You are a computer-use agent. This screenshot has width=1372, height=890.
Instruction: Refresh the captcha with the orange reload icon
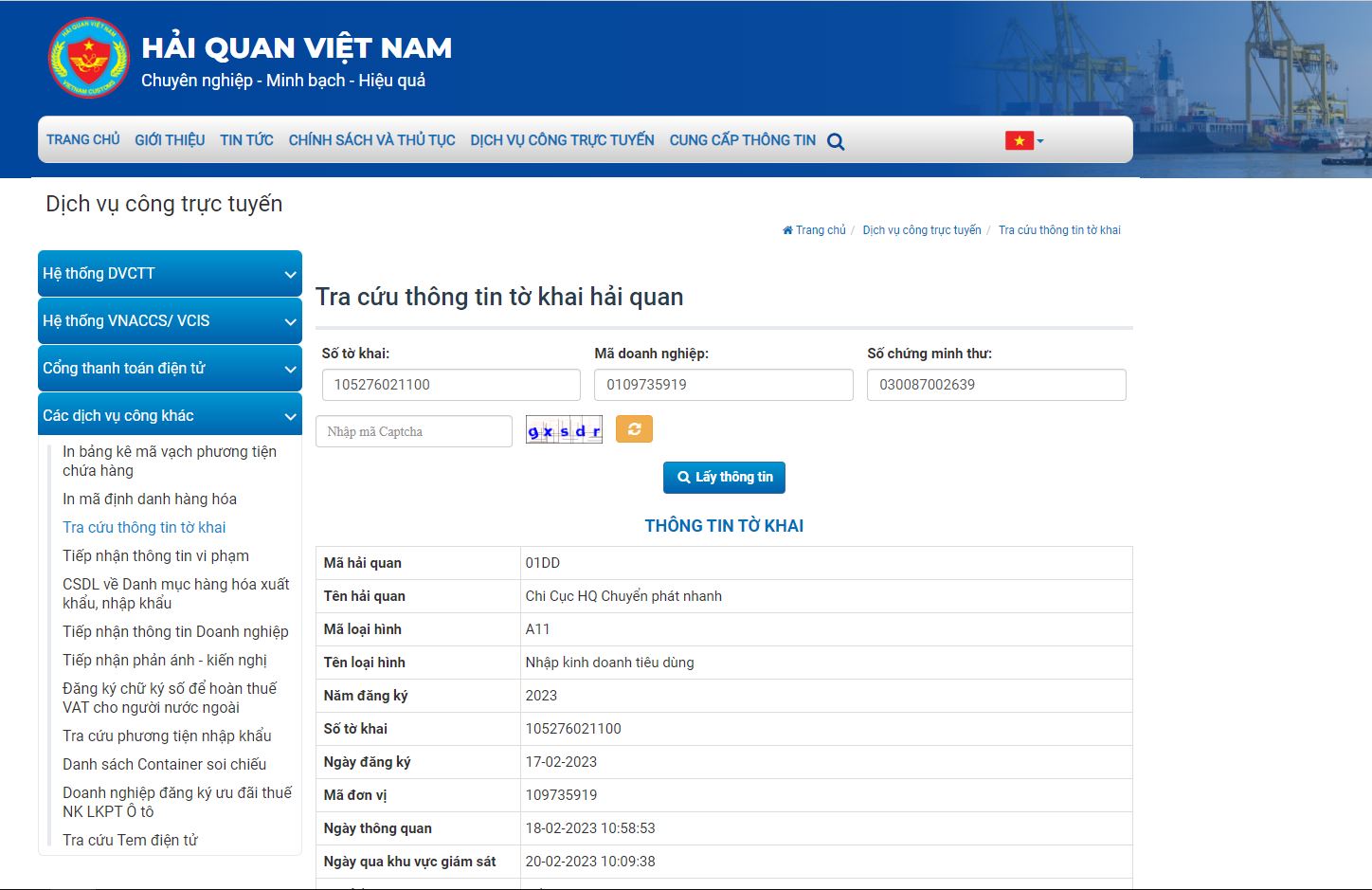point(634,429)
